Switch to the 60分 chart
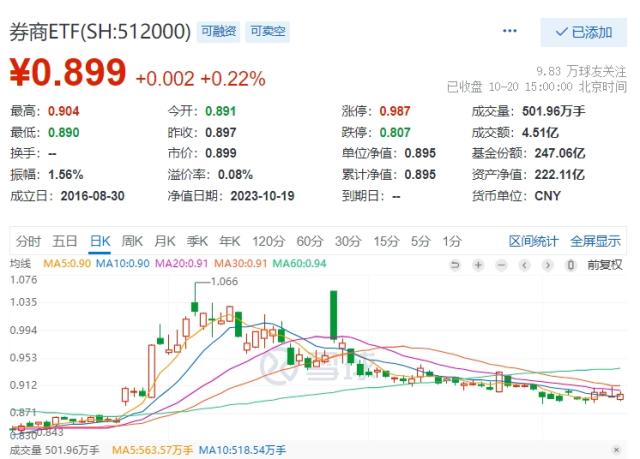The height and width of the screenshot is (459, 640). pyautogui.click(x=310, y=241)
